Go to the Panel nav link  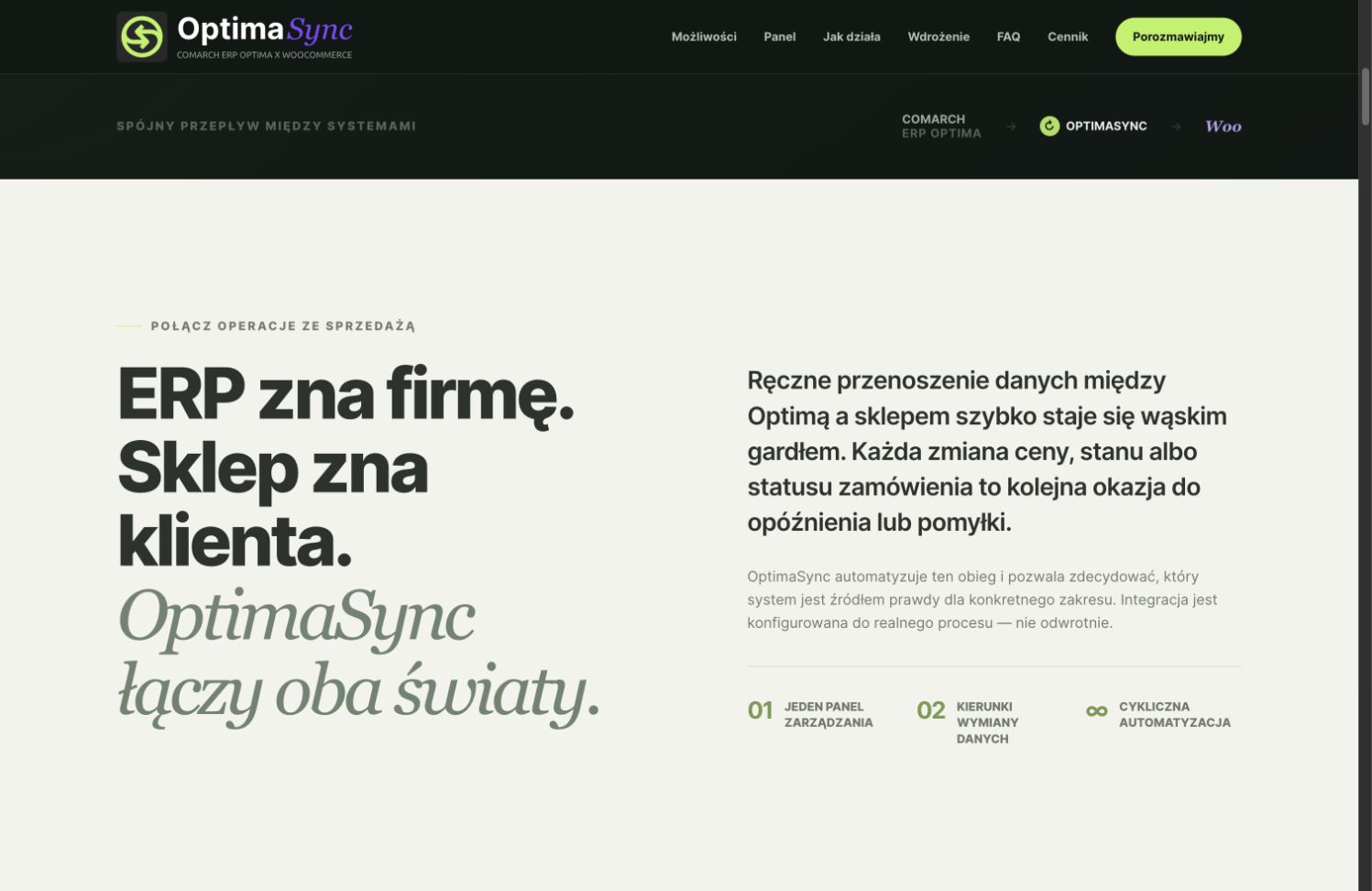pyautogui.click(x=780, y=37)
